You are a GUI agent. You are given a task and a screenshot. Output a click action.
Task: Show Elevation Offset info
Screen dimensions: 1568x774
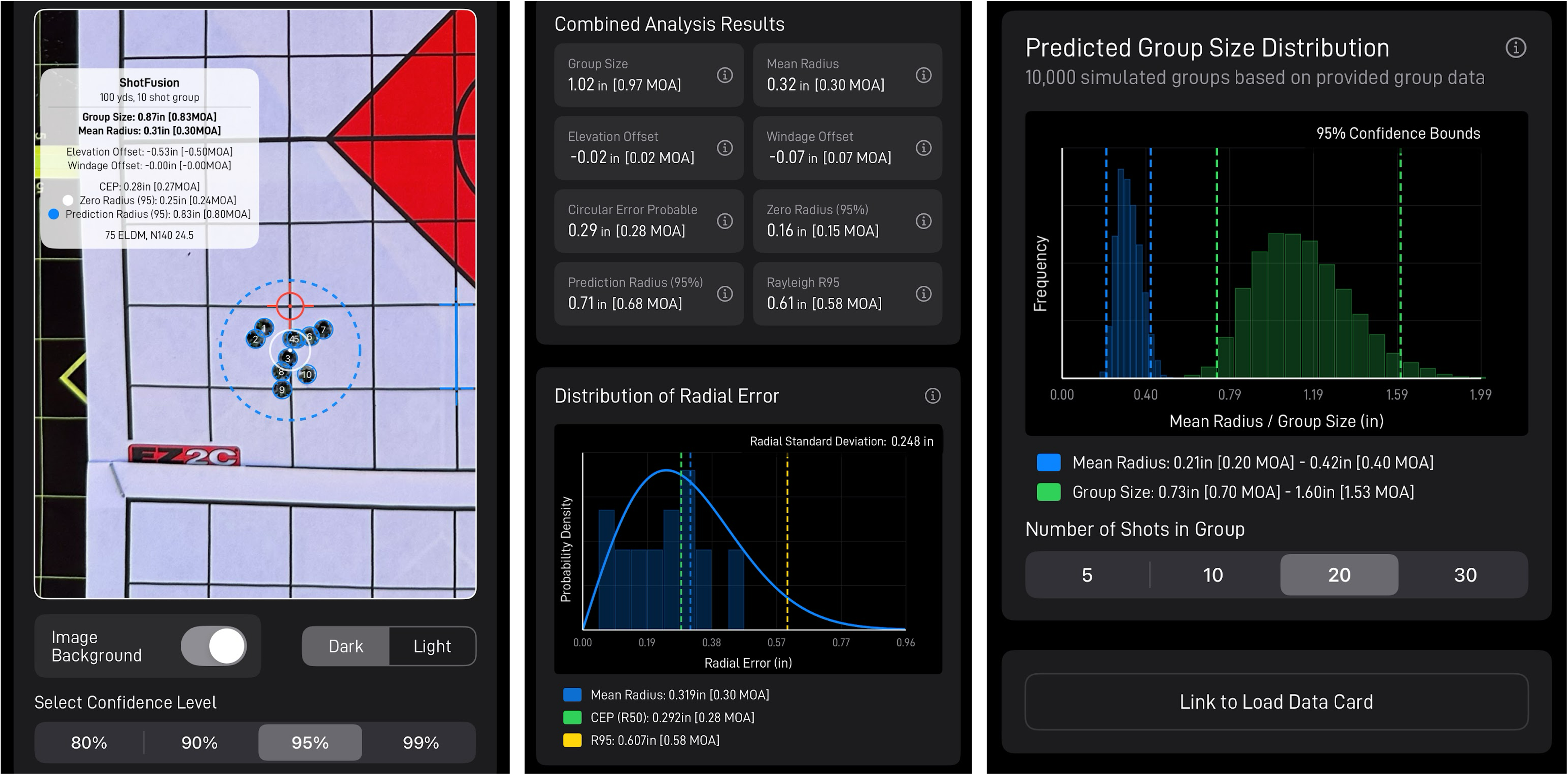click(724, 148)
